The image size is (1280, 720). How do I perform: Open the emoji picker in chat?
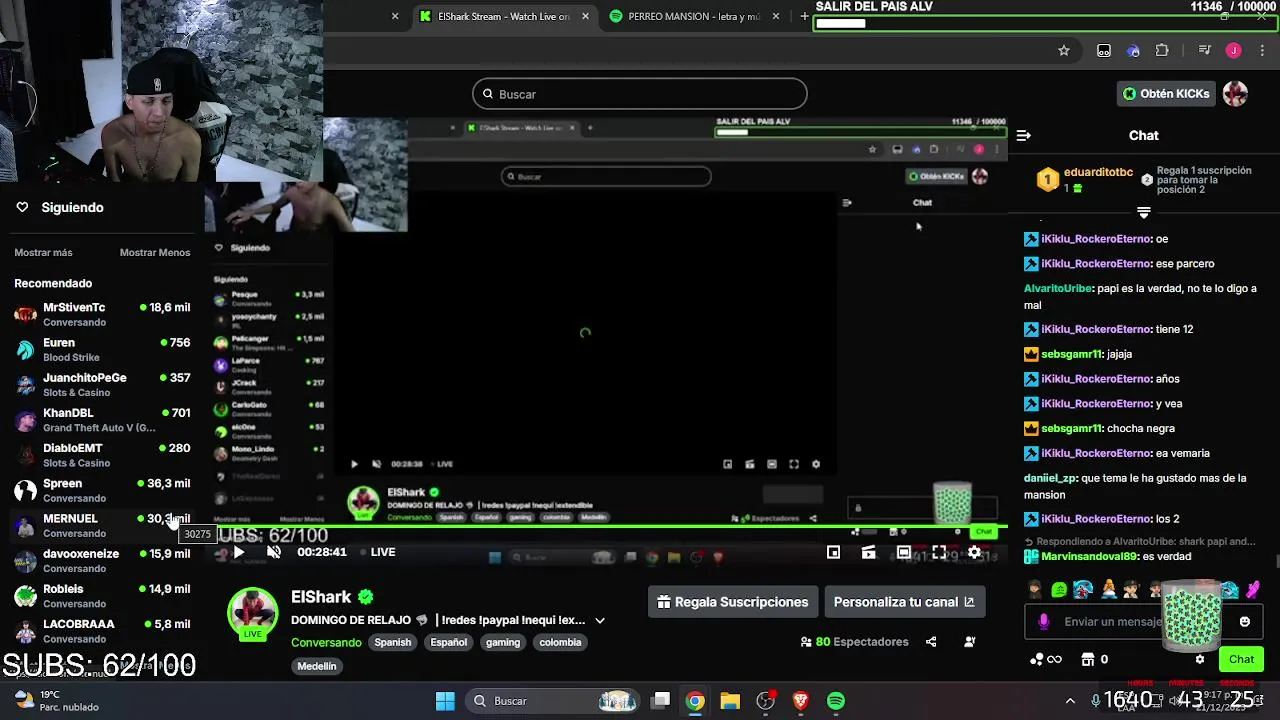(x=1244, y=621)
